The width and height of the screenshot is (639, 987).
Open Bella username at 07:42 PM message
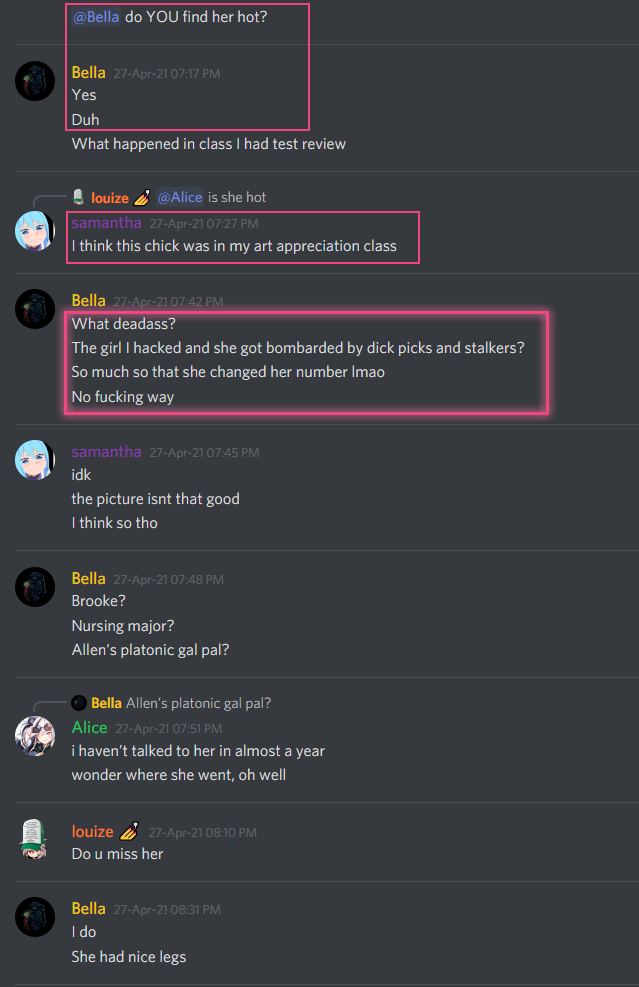pyautogui.click(x=89, y=301)
